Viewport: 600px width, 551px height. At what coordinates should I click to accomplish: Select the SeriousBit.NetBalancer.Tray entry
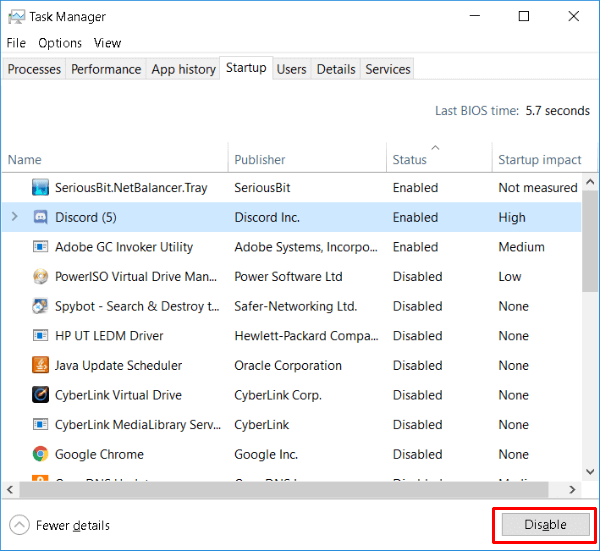[x=131, y=187]
